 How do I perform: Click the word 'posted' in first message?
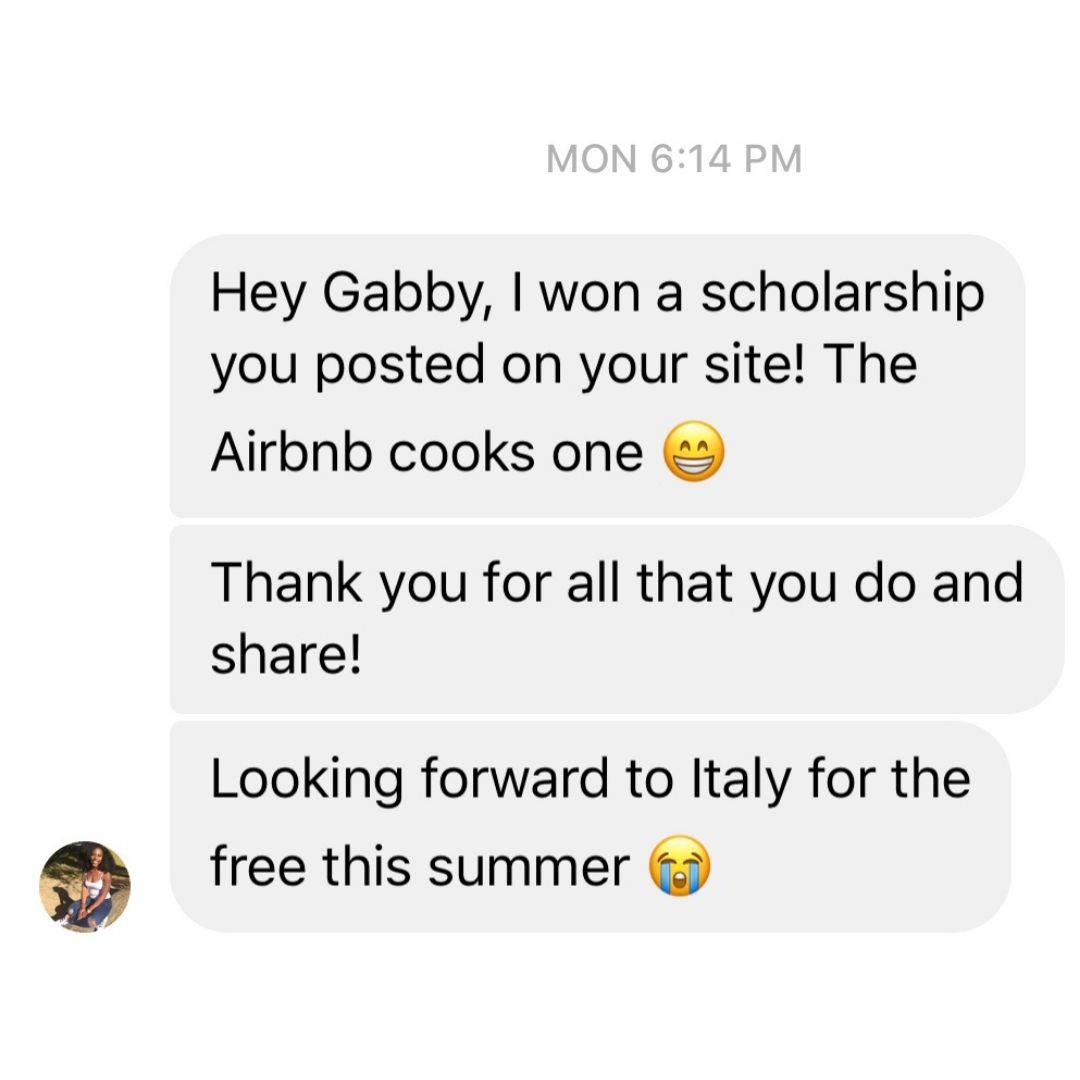click(x=400, y=365)
